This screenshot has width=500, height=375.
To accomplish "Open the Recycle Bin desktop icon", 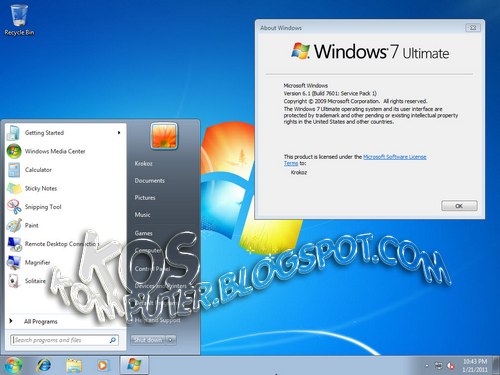I will pos(19,19).
